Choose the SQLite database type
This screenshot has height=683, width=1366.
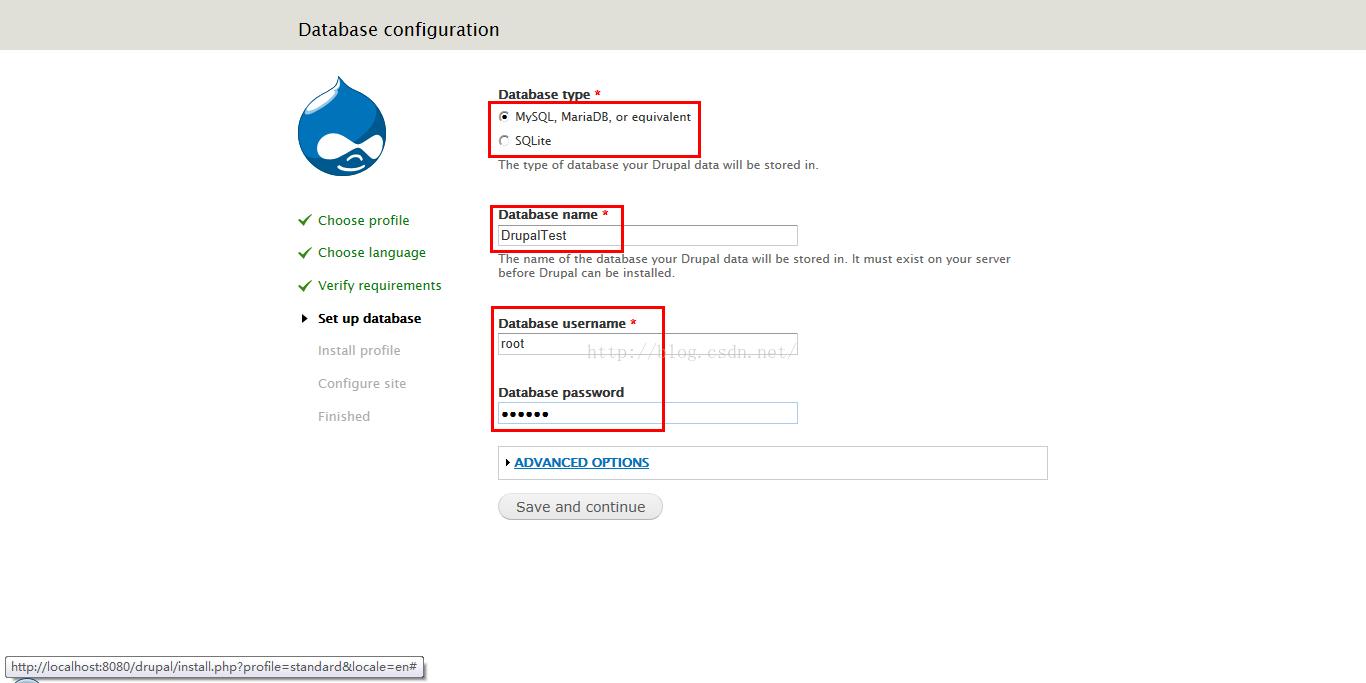(x=504, y=141)
